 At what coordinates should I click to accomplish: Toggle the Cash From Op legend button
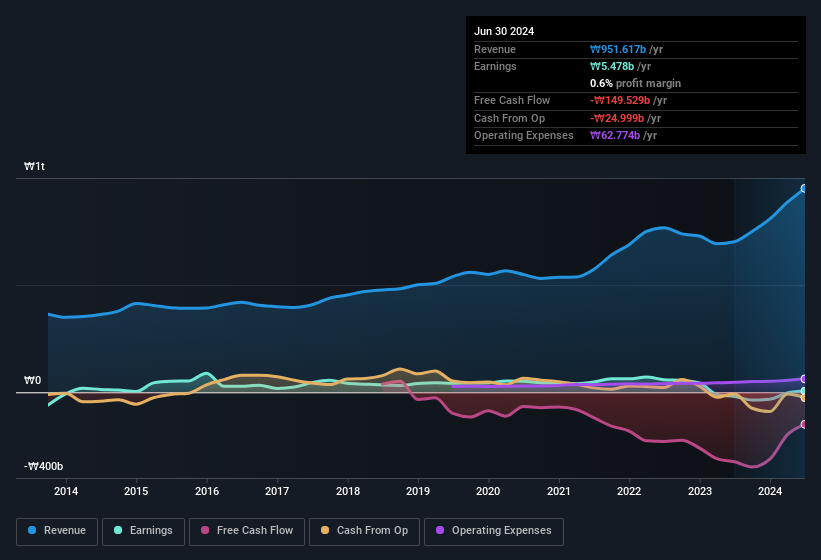coord(364,531)
